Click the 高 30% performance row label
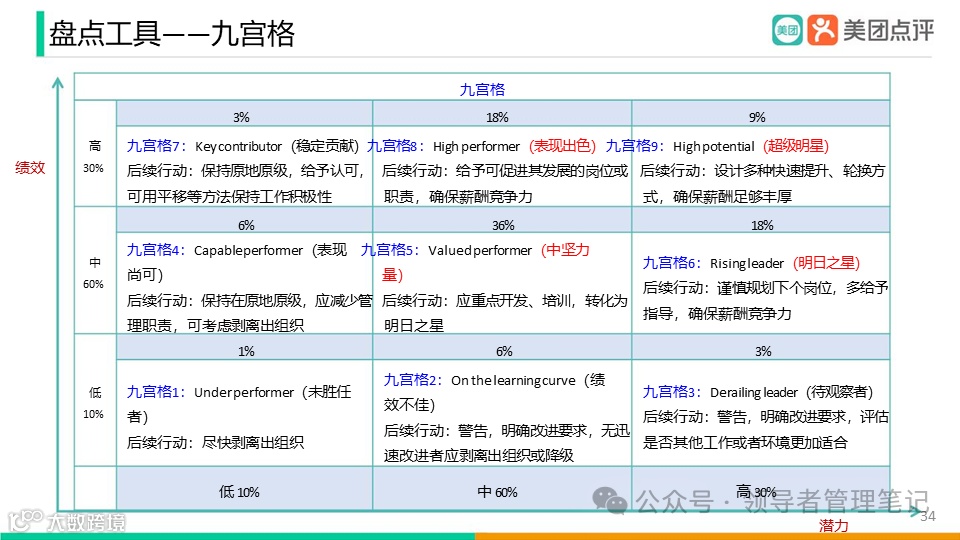The image size is (960, 540). click(94, 156)
